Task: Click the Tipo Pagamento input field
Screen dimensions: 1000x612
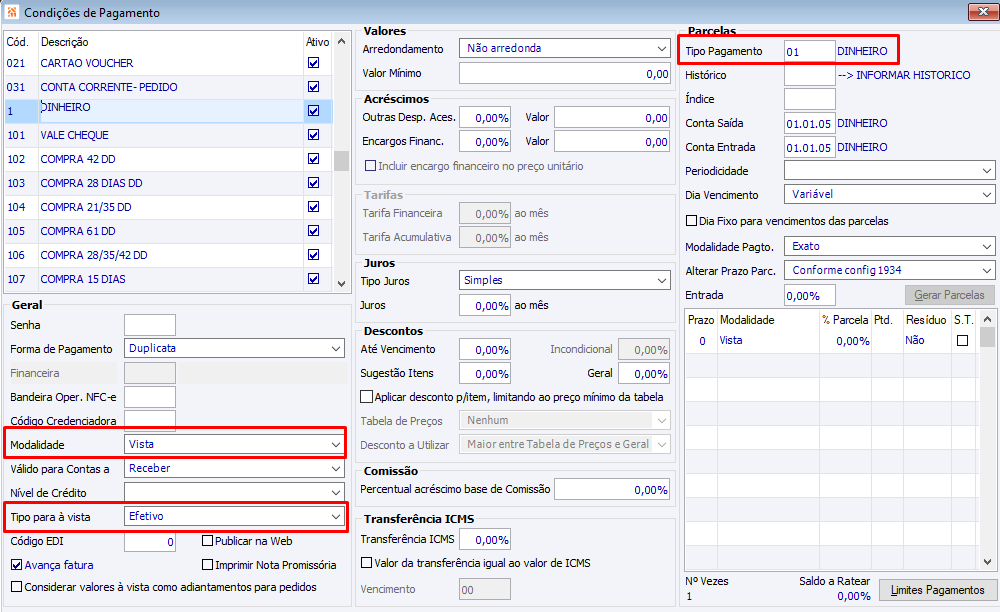Action: pyautogui.click(x=809, y=51)
